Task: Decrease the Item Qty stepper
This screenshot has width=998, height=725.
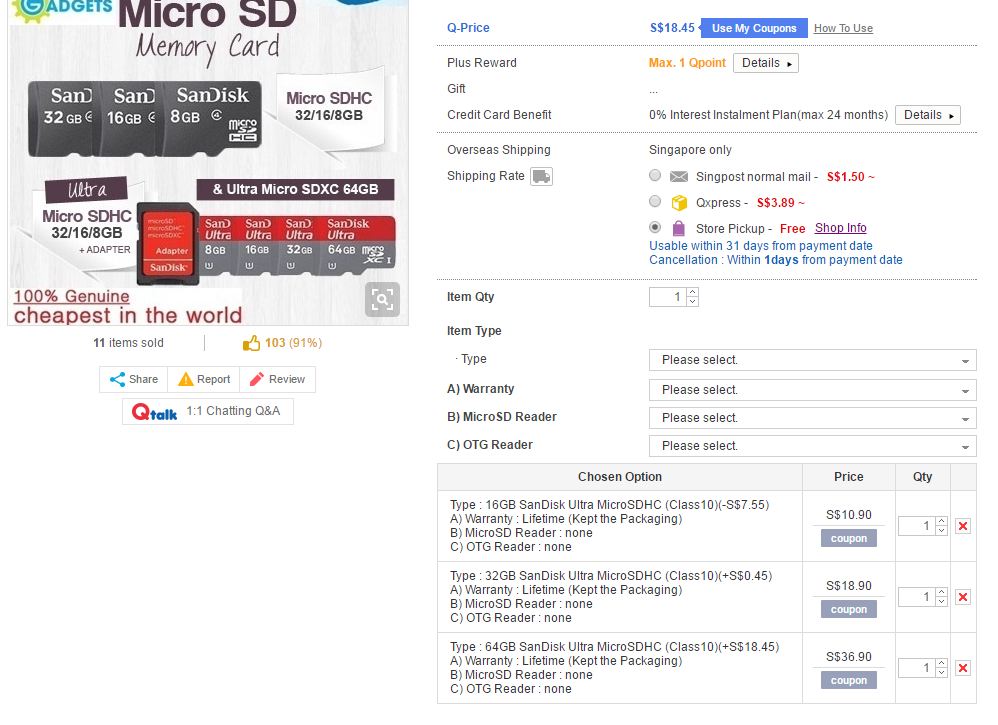Action: (x=692, y=302)
